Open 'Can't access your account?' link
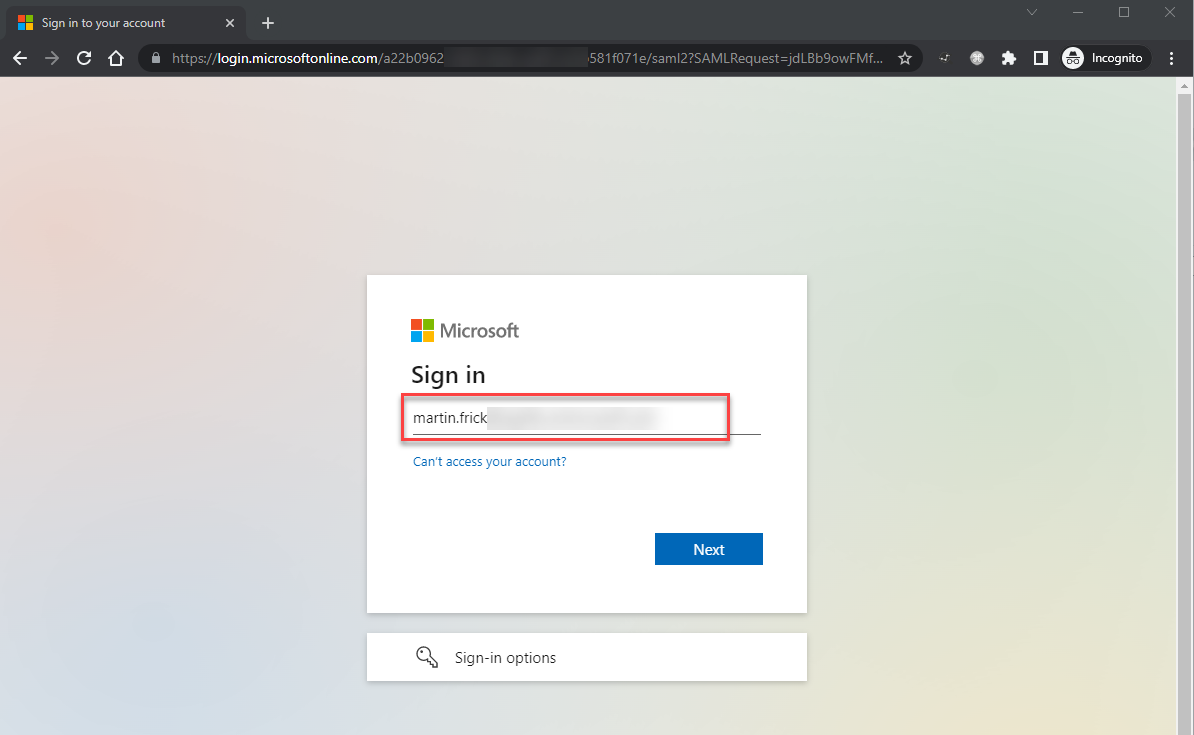This screenshot has height=735, width=1194. (x=490, y=462)
